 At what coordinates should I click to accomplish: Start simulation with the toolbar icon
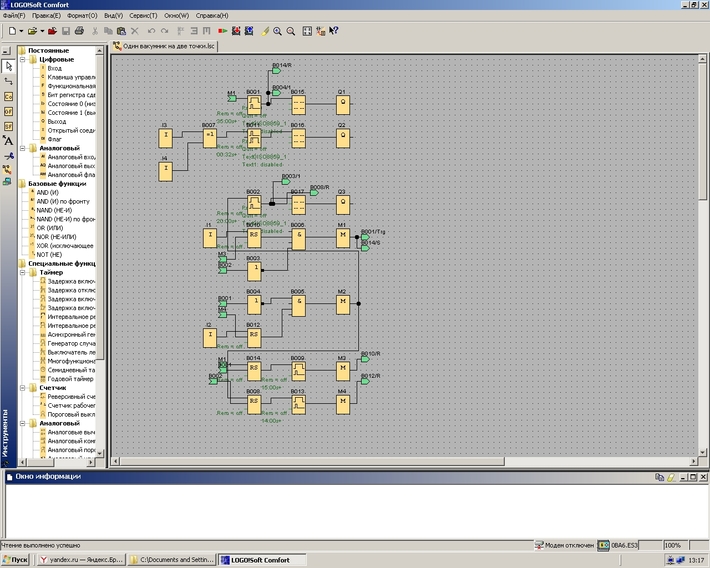click(x=222, y=31)
